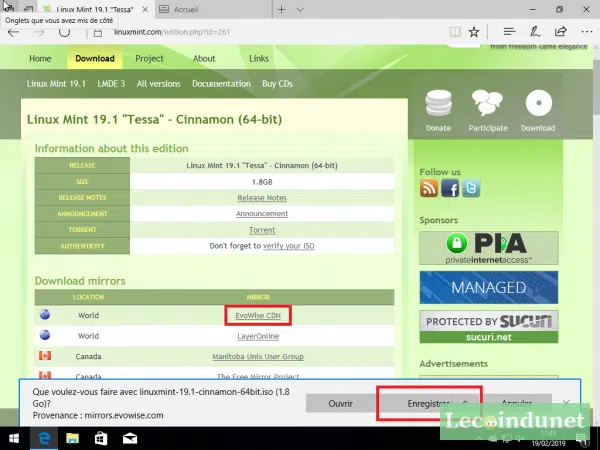Click Manitoba Unix User Group mirror
Screen dimensions: 600x450
(258, 357)
